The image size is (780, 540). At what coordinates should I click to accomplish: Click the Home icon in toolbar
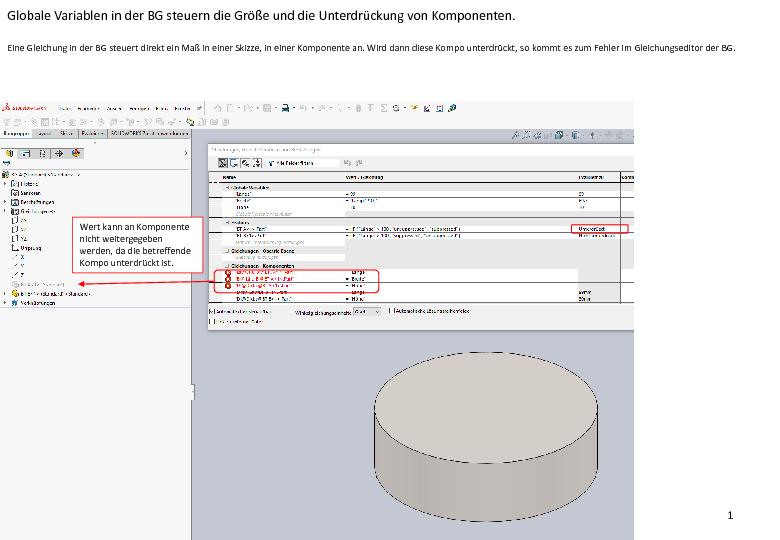(x=217, y=108)
